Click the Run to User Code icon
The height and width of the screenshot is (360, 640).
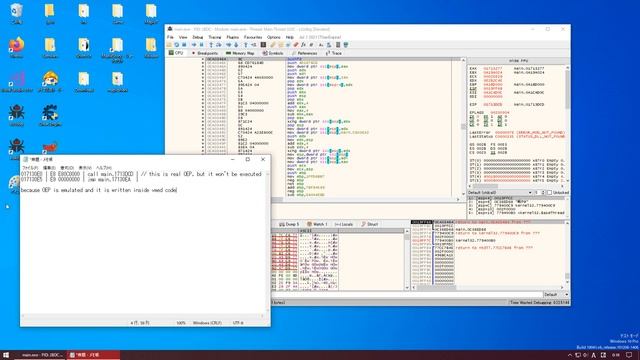coord(253,45)
